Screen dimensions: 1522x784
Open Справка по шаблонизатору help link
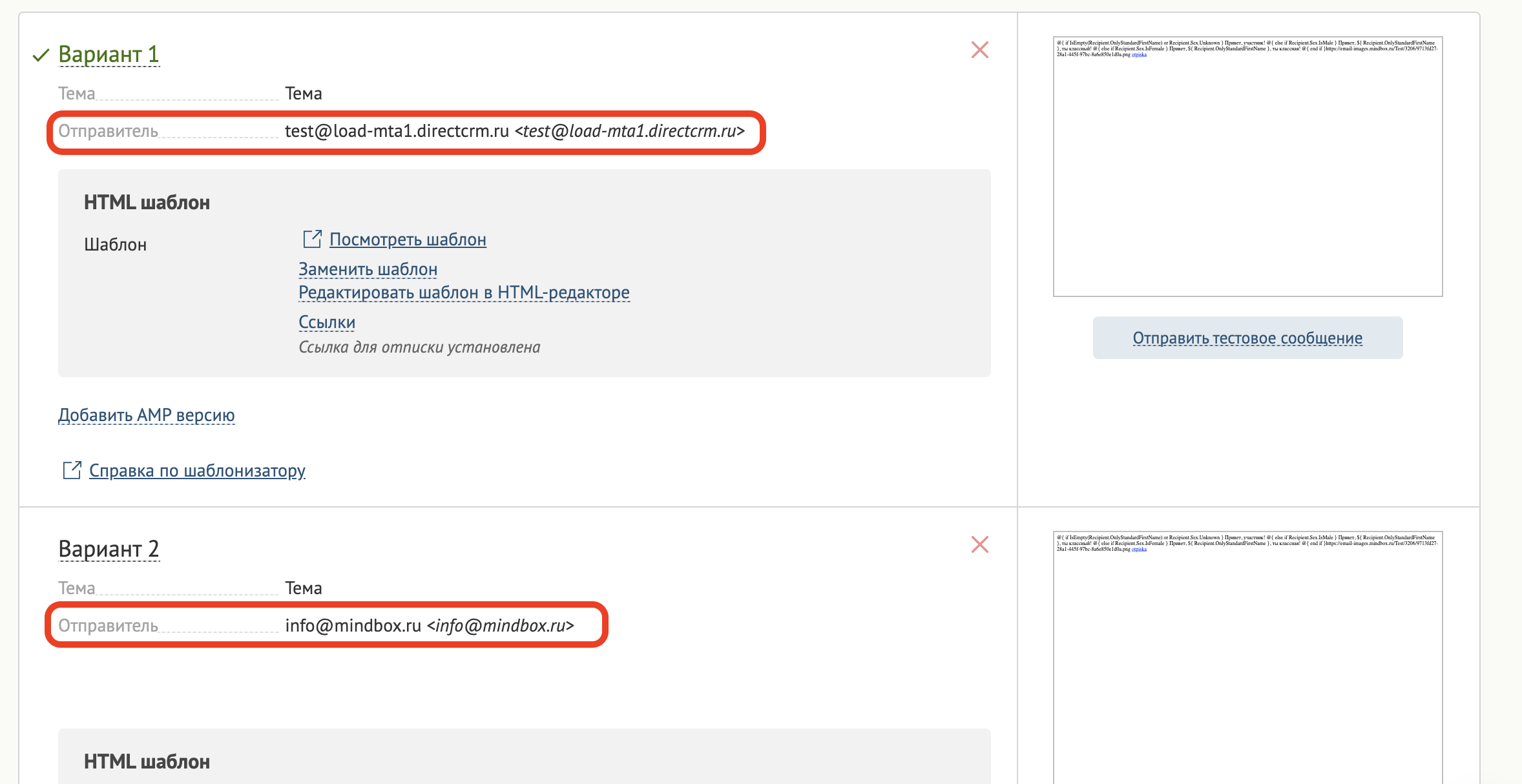pyautogui.click(x=197, y=471)
